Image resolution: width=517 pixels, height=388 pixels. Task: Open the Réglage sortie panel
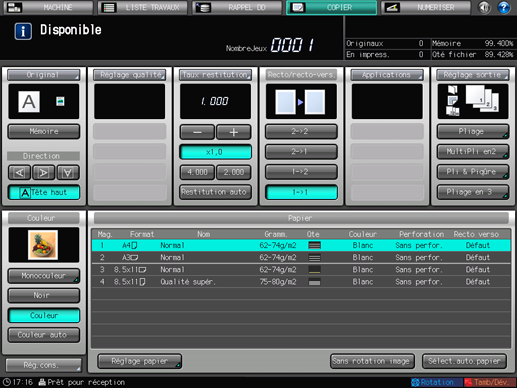tap(473, 75)
